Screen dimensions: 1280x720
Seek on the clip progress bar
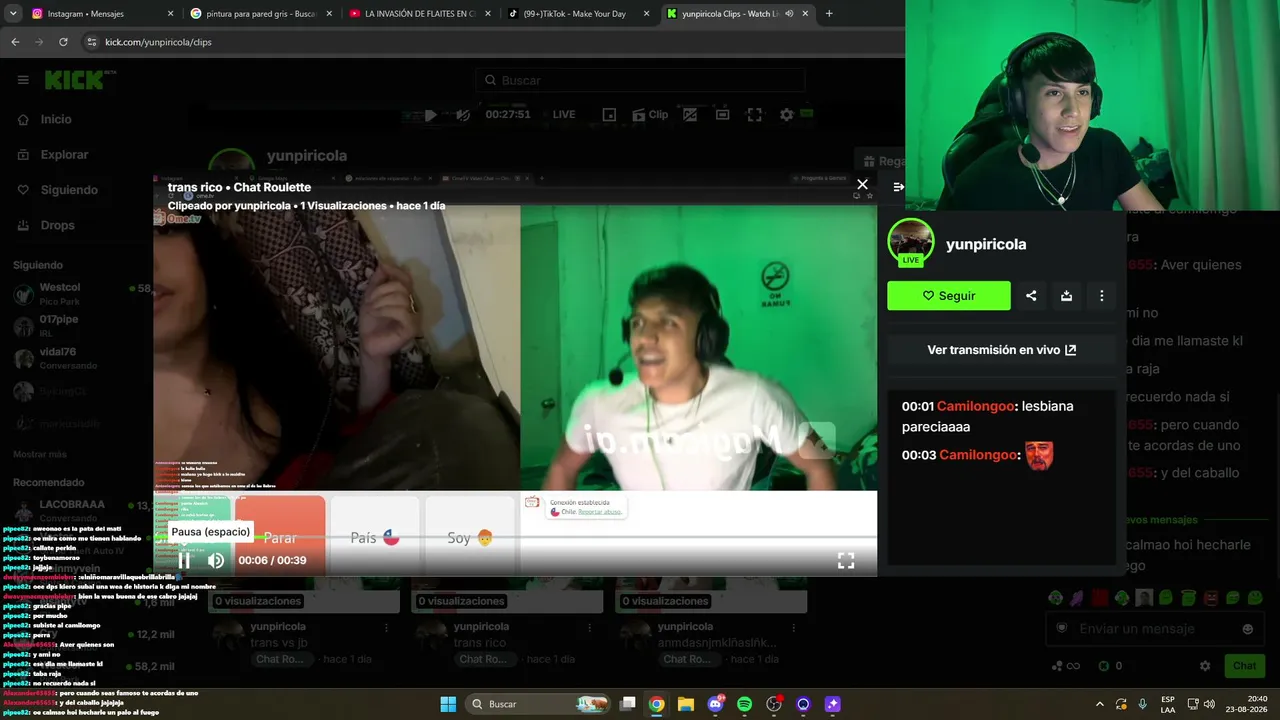(x=515, y=538)
